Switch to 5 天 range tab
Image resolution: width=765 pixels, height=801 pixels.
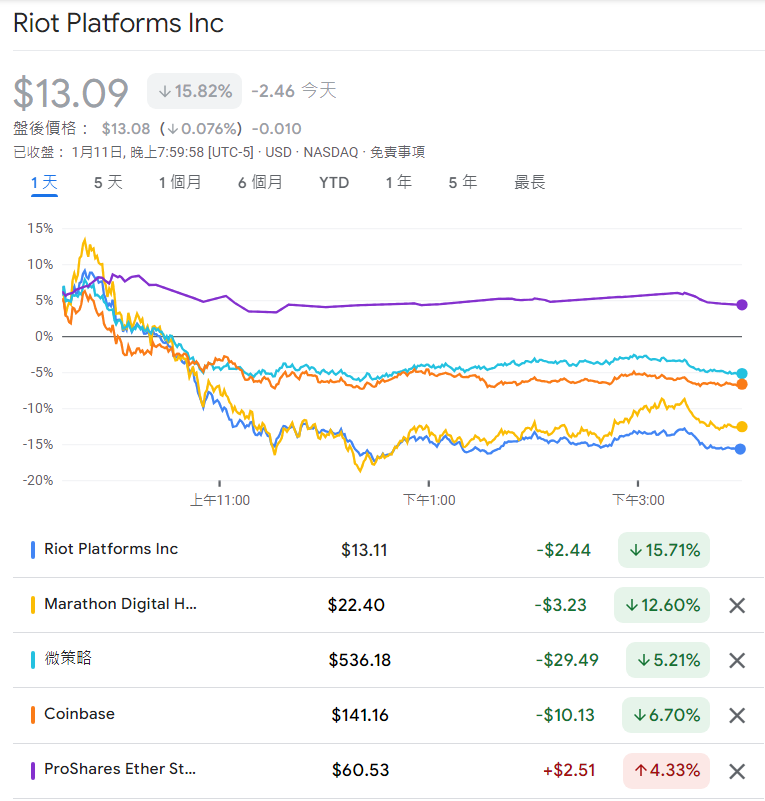coord(108,182)
